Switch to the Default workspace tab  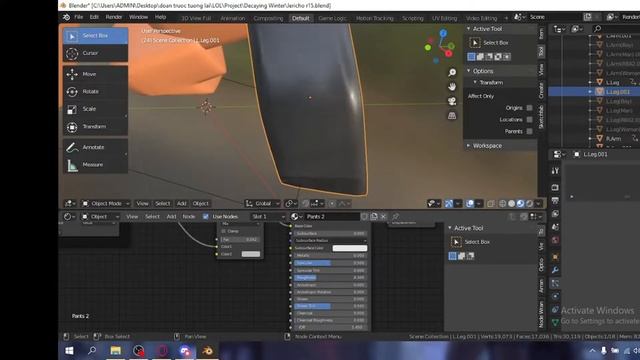pyautogui.click(x=300, y=18)
